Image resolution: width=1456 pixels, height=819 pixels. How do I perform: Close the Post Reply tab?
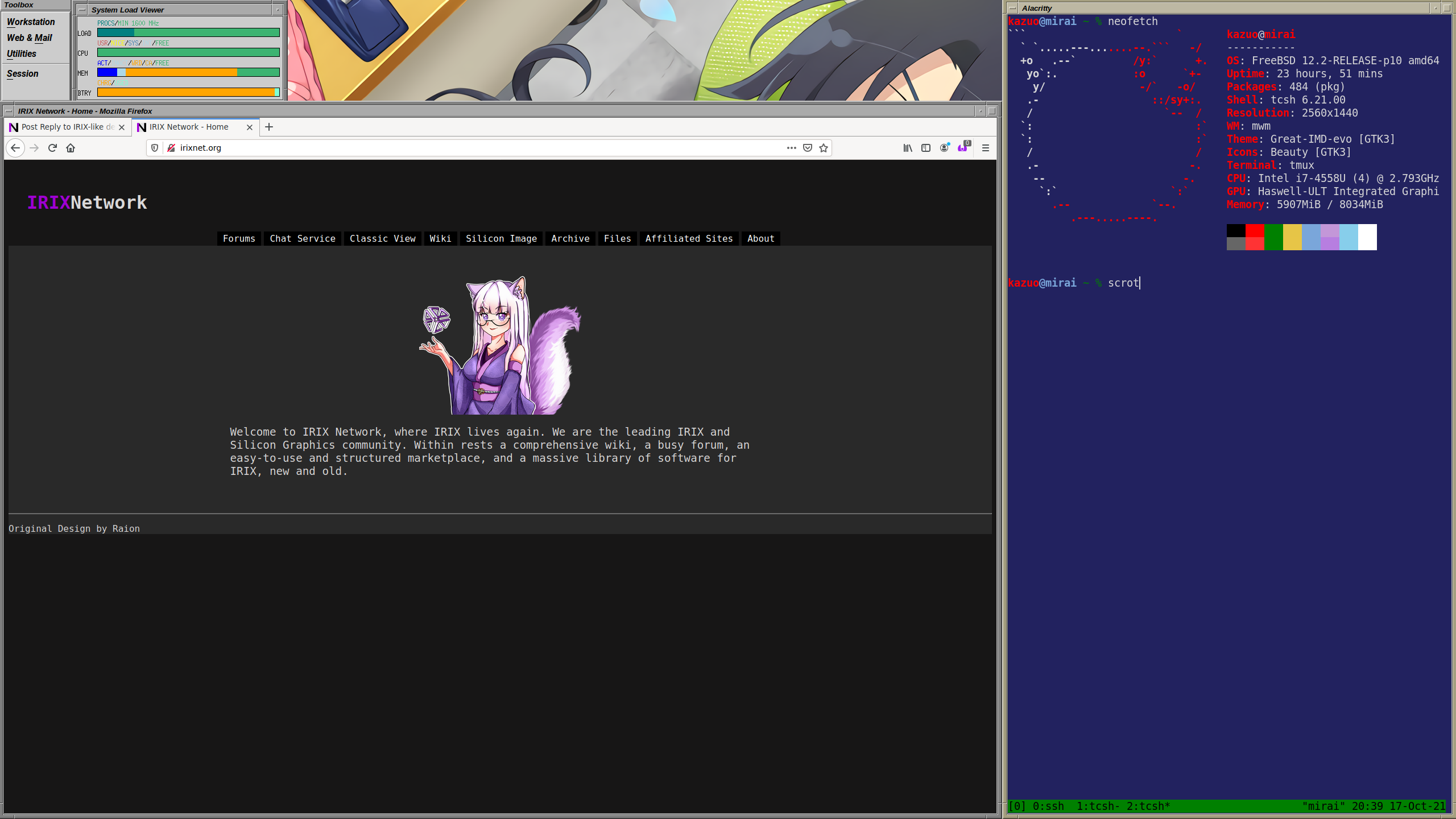click(122, 127)
